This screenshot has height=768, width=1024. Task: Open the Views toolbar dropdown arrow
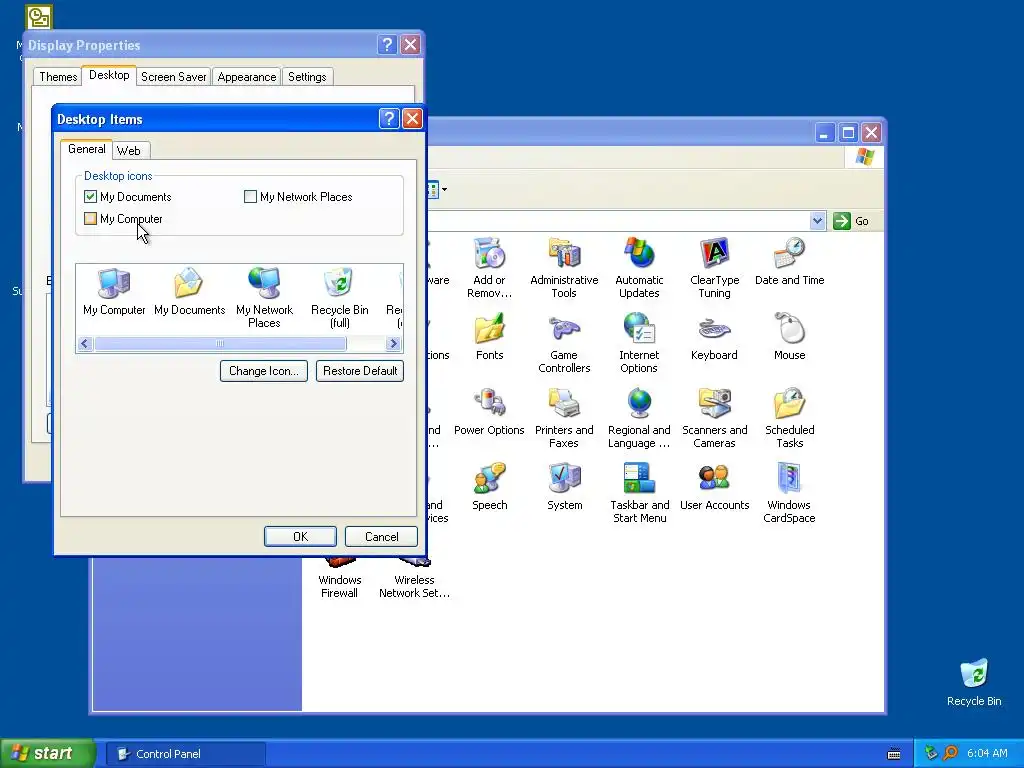point(444,190)
